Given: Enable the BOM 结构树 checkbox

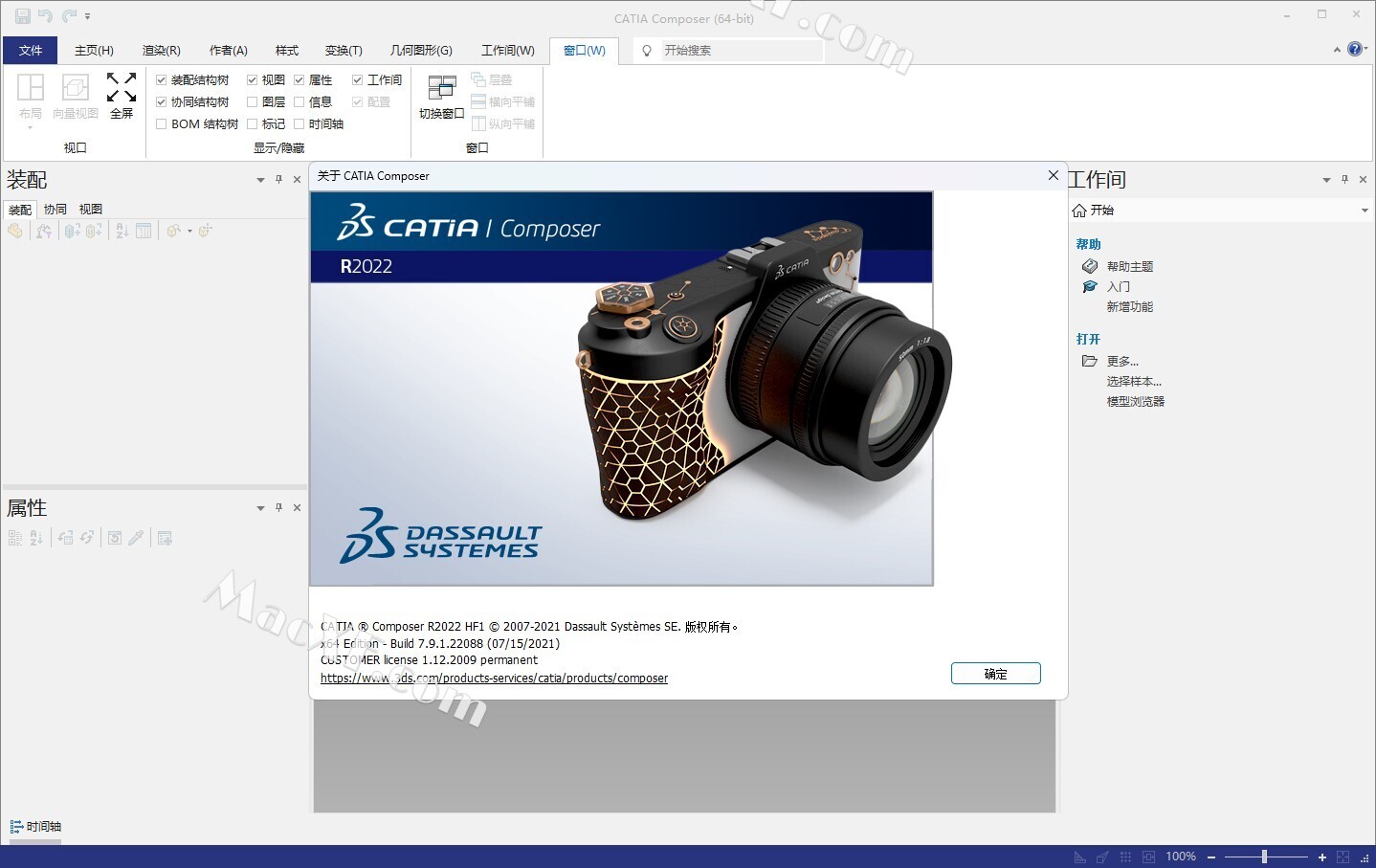Looking at the screenshot, I should click(x=161, y=123).
